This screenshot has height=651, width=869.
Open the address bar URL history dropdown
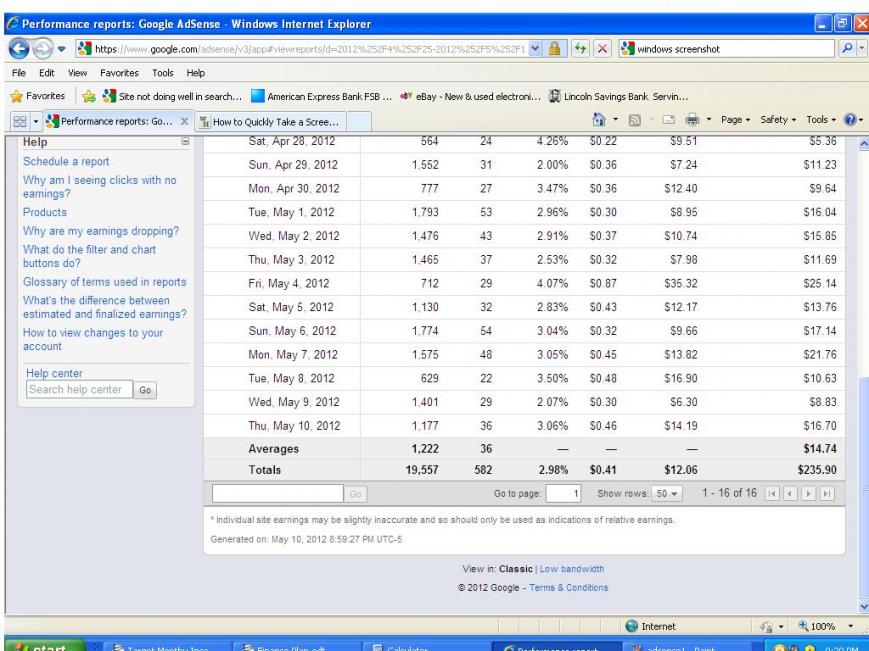click(534, 49)
